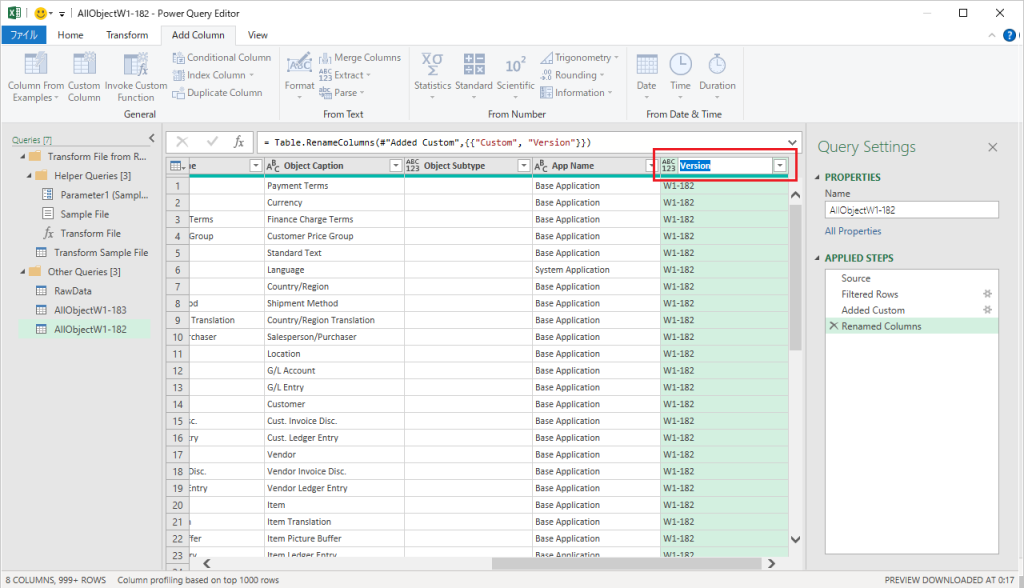Viewport: 1024px width, 588px height.
Task: Open the Rounding dropdown
Action: pyautogui.click(x=572, y=75)
